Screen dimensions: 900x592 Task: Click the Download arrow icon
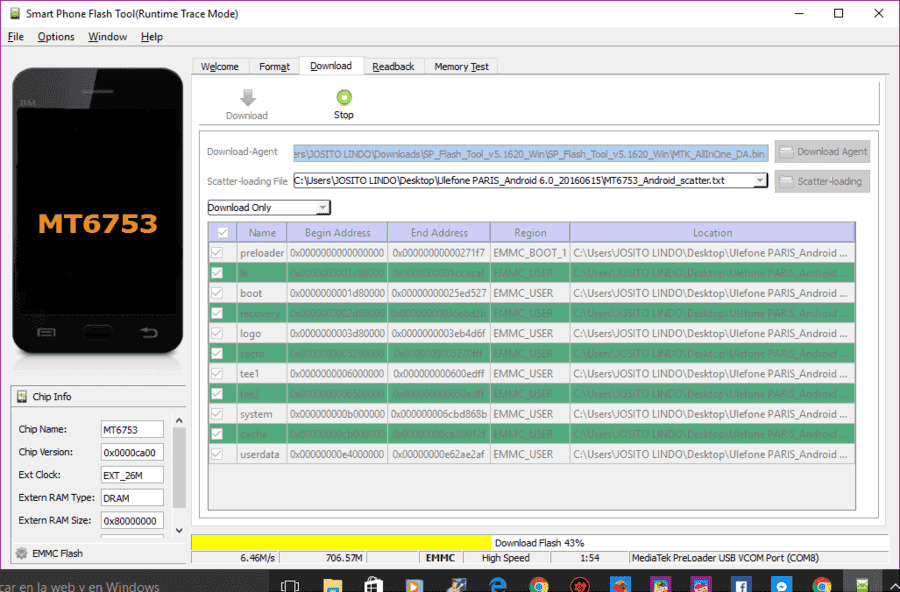[247, 98]
